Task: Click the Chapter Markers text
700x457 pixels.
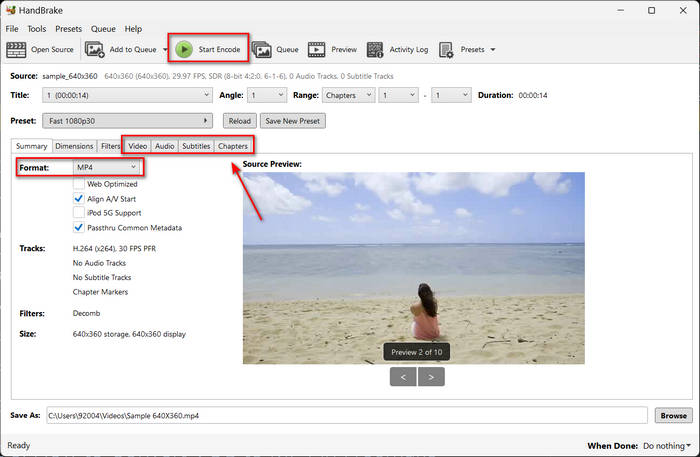Action: tap(100, 292)
